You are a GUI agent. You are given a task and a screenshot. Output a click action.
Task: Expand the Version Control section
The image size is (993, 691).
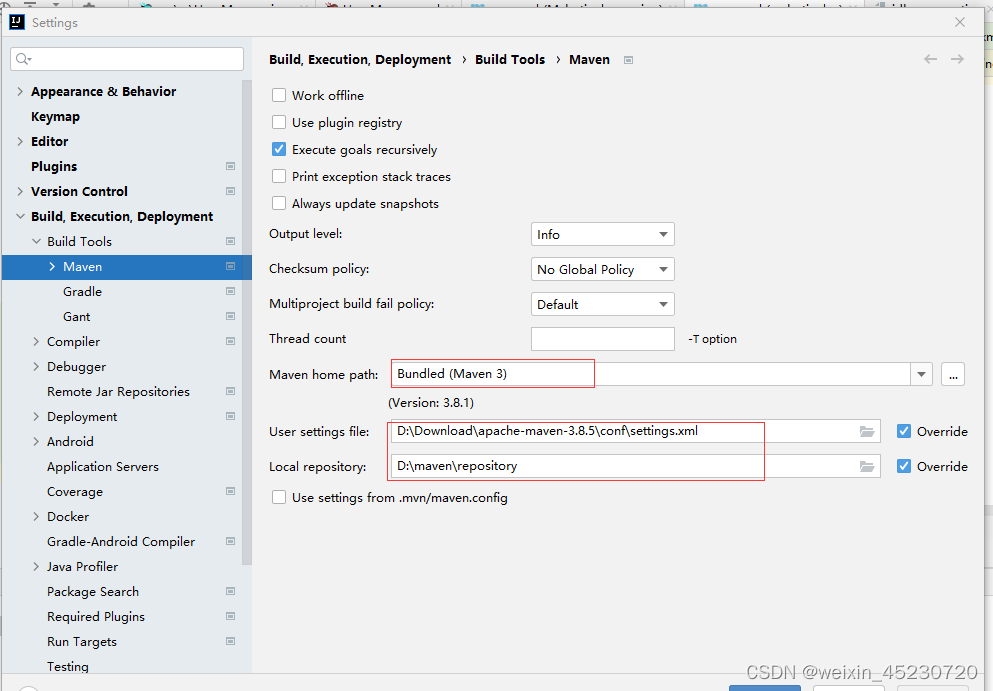20,191
